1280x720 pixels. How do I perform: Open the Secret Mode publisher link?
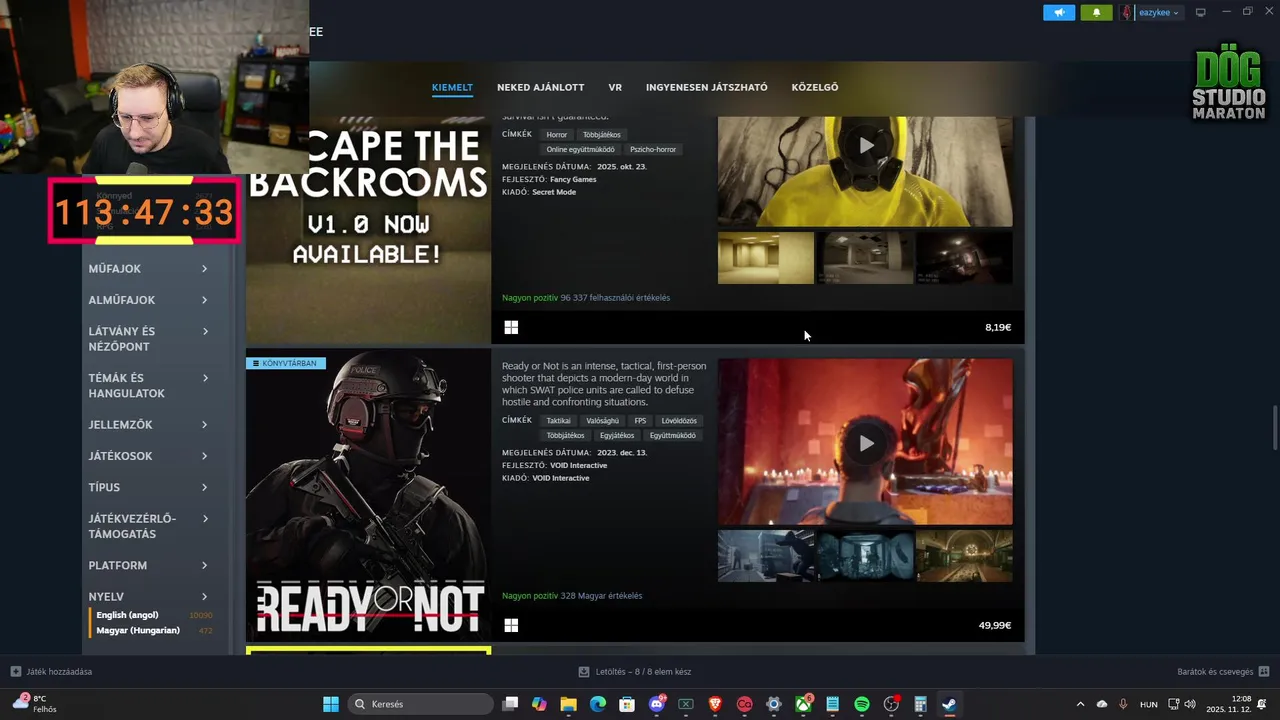pos(554,192)
